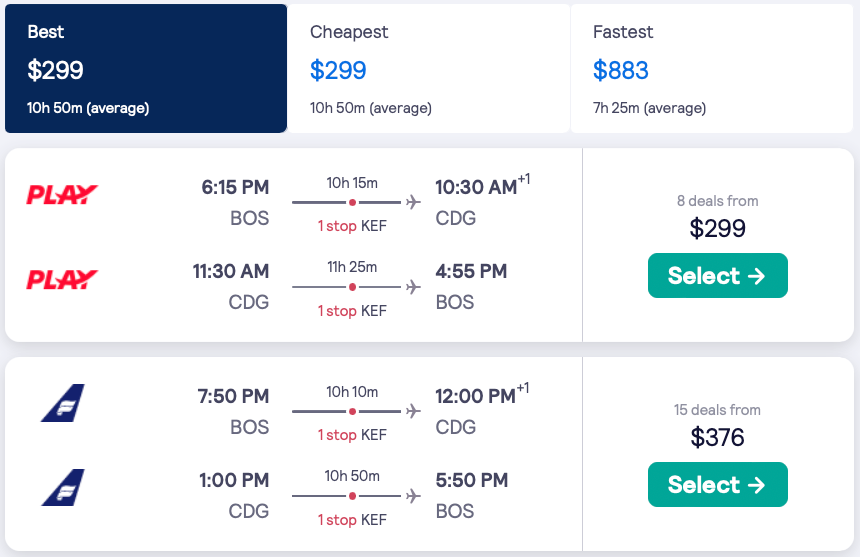Switch to the Best sorting tab

click(x=146, y=69)
